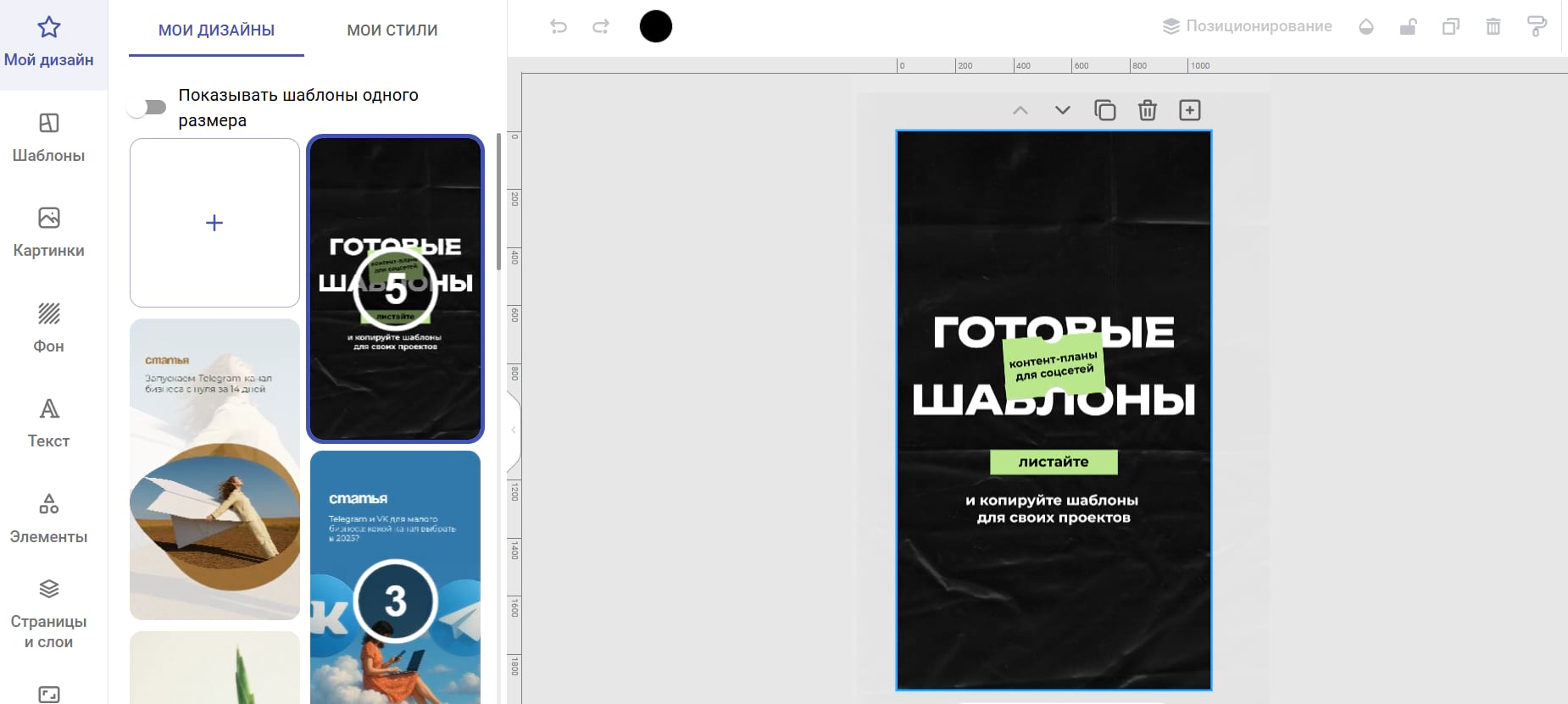1568x704 pixels.
Task: Open Шаблоны section in sidebar
Action: [x=48, y=137]
